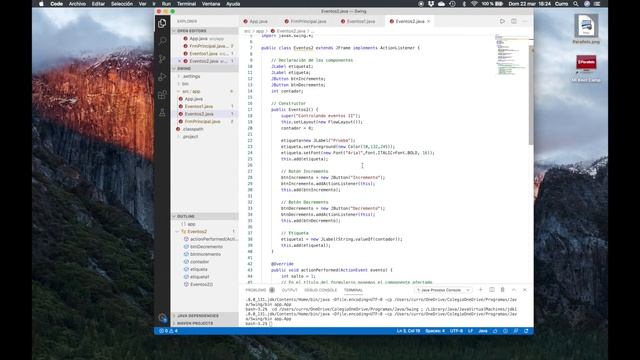
Task: Close the Eventos2.java editor tab
Action: tap(429, 21)
